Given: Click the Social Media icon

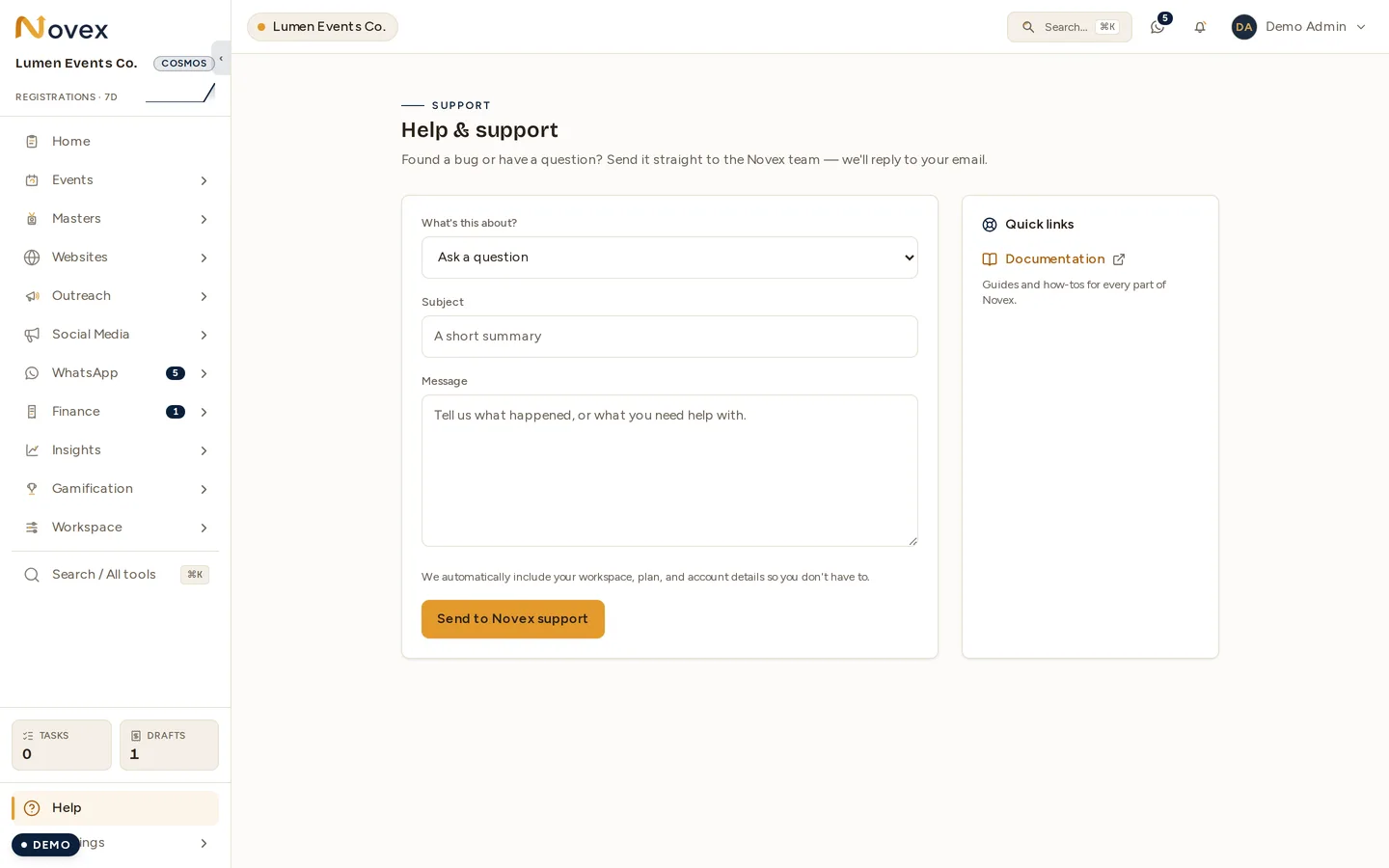Looking at the screenshot, I should (32, 335).
